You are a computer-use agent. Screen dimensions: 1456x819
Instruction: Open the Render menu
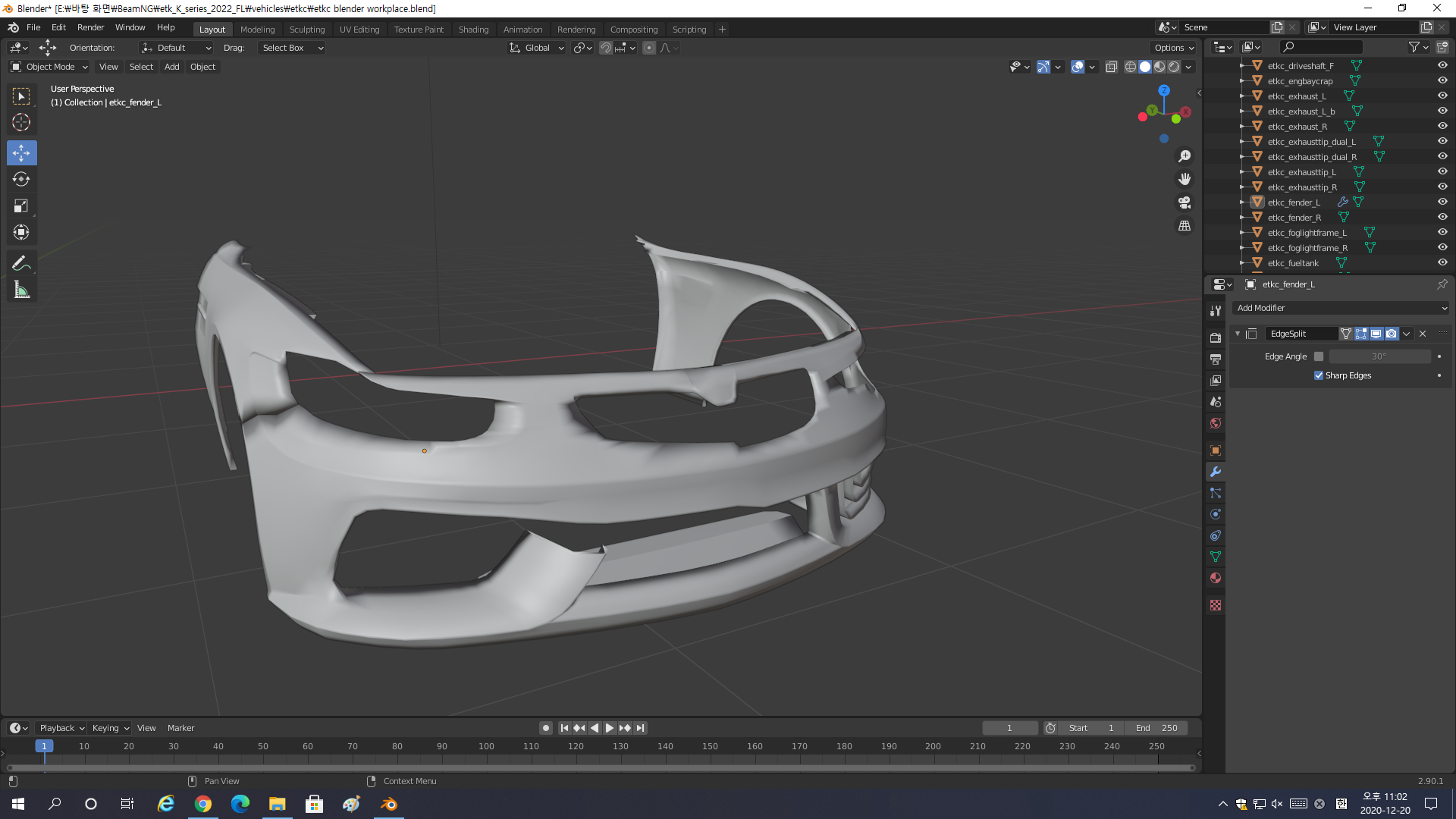(90, 27)
